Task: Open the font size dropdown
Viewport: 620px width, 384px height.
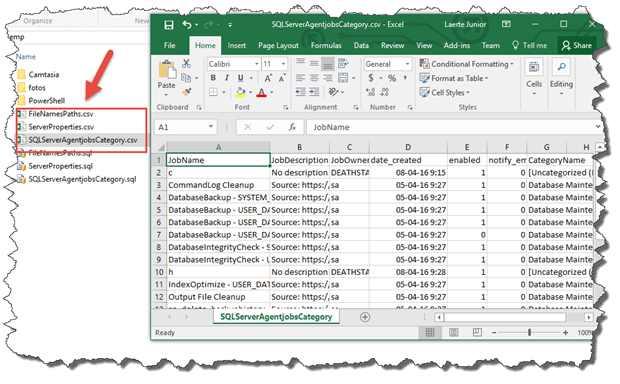Action: 283,64
